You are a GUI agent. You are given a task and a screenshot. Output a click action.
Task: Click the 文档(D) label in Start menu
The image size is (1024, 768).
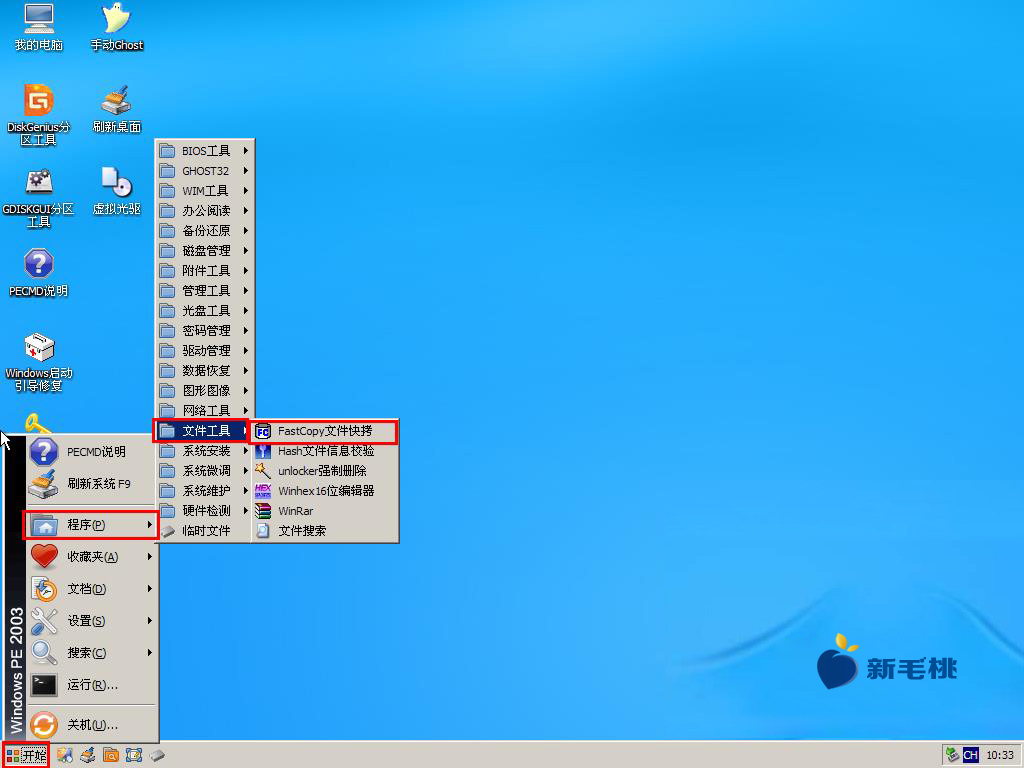click(x=87, y=589)
